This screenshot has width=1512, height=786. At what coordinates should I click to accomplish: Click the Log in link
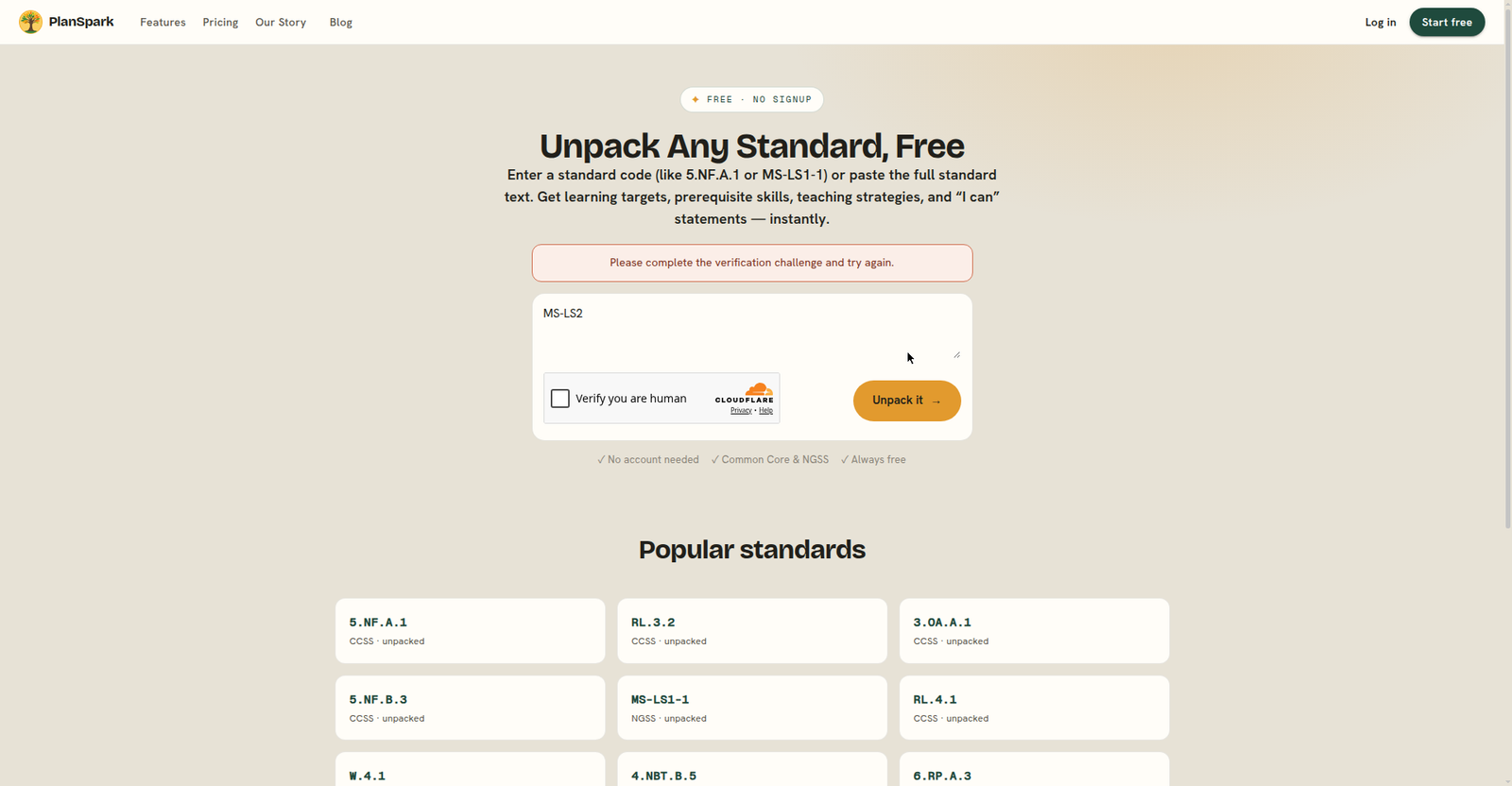pyautogui.click(x=1381, y=22)
